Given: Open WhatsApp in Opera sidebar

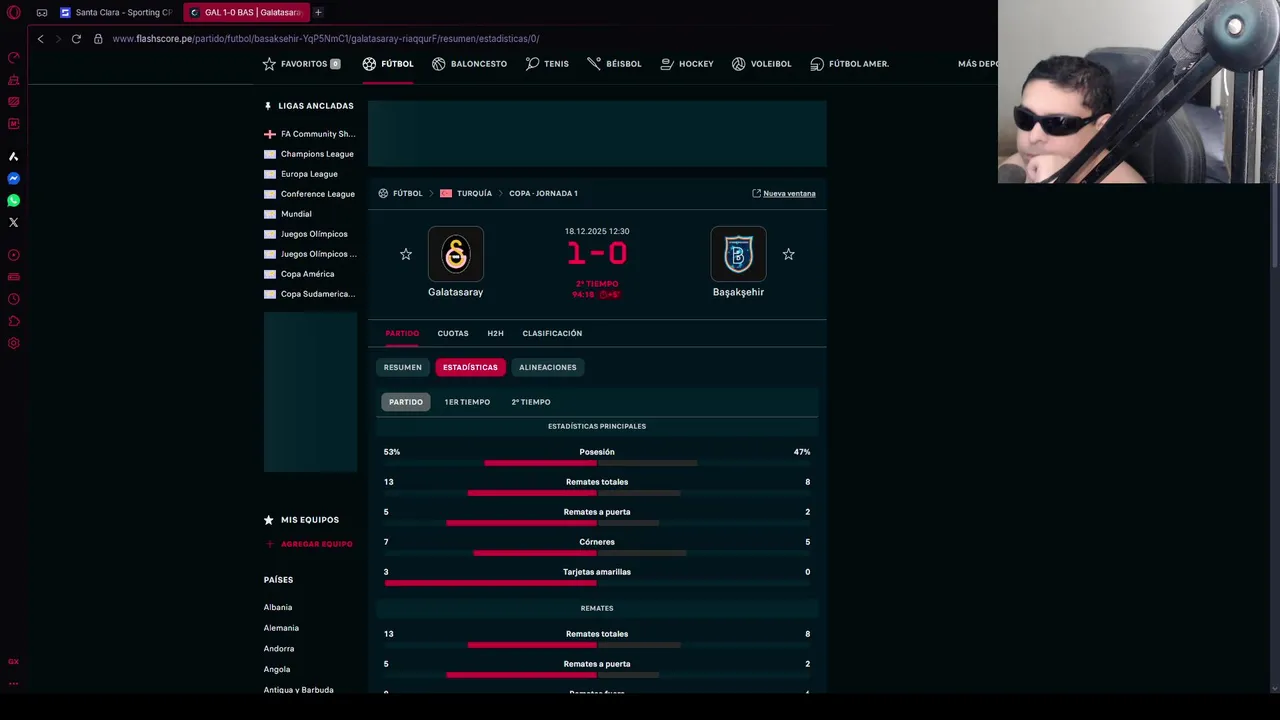Looking at the screenshot, I should click(14, 201).
